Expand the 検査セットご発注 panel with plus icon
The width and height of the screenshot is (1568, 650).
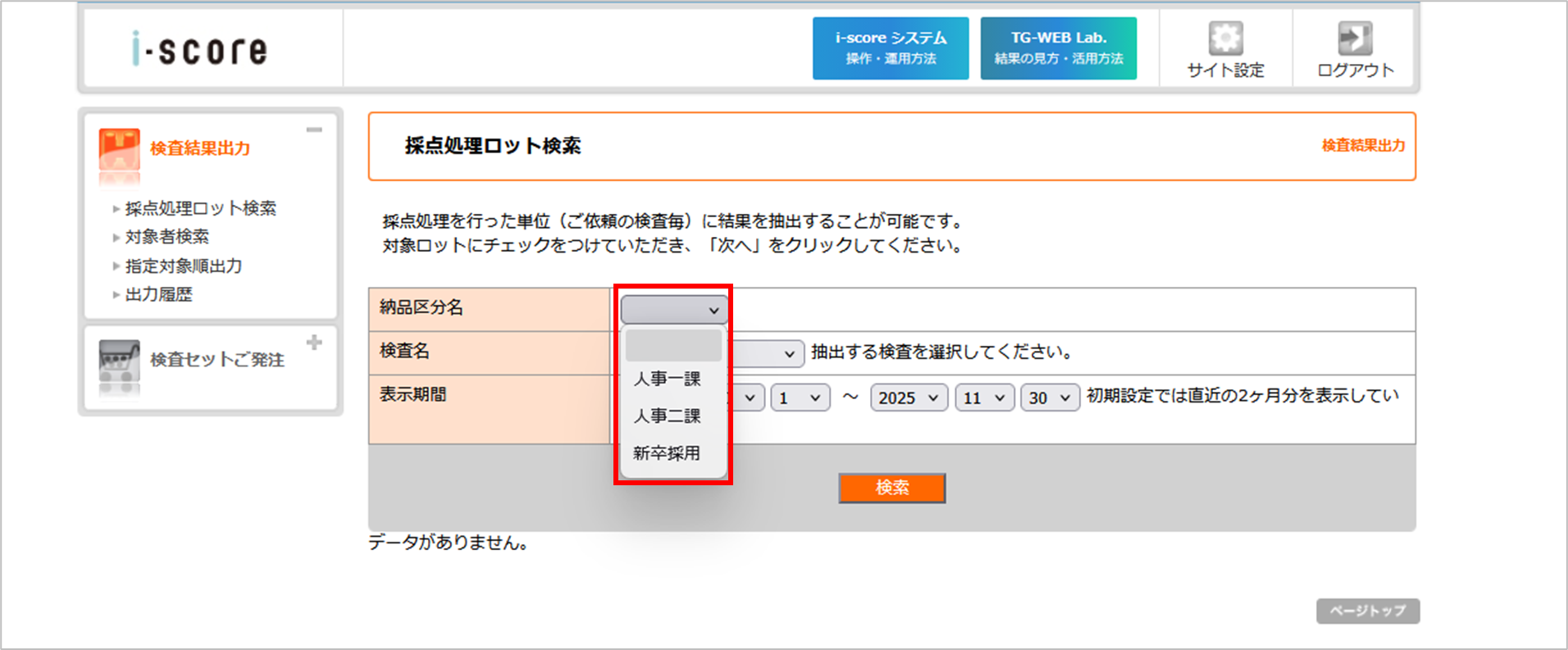tap(314, 343)
